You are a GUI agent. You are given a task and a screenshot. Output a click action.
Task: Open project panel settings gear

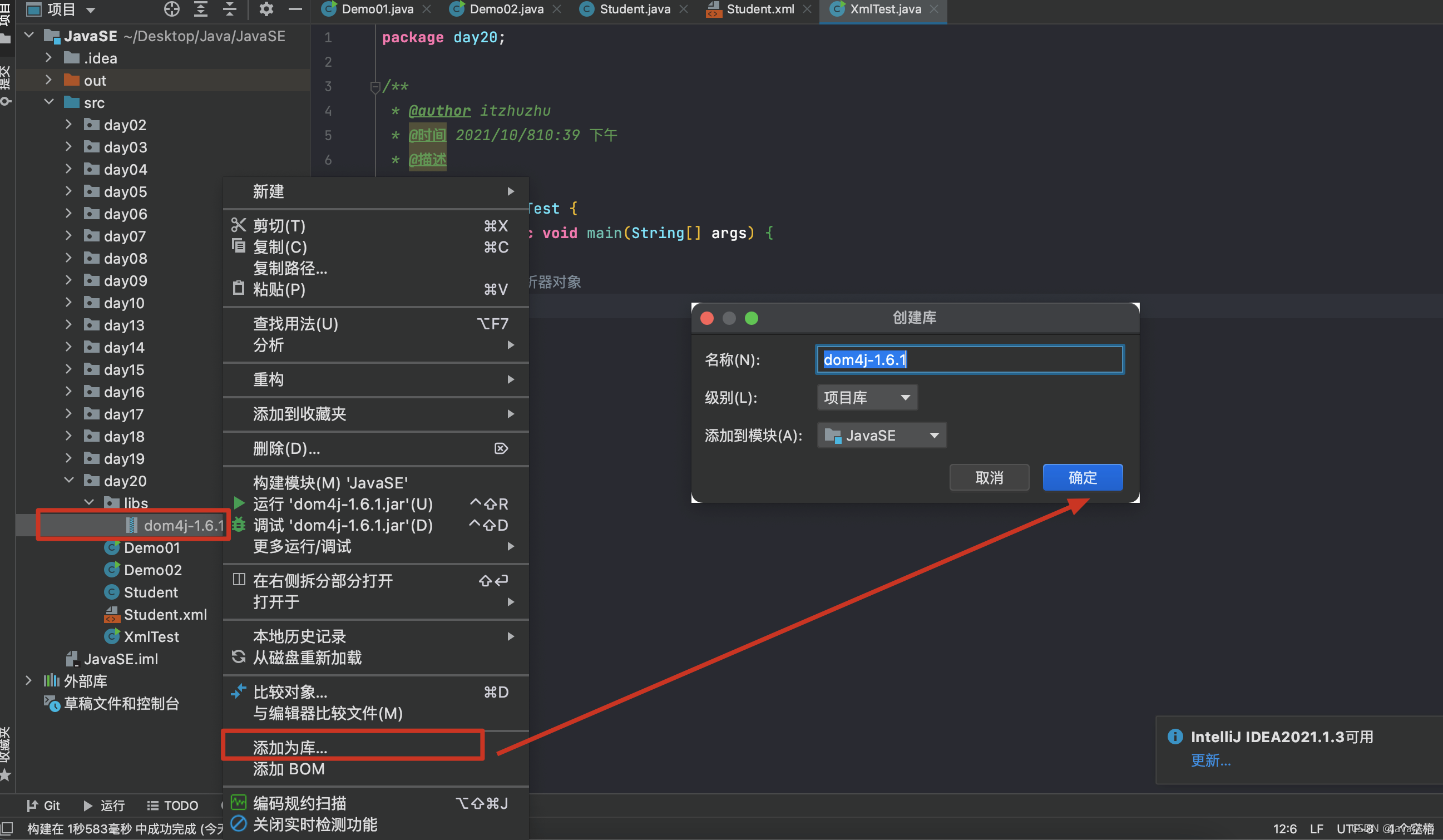click(x=266, y=8)
